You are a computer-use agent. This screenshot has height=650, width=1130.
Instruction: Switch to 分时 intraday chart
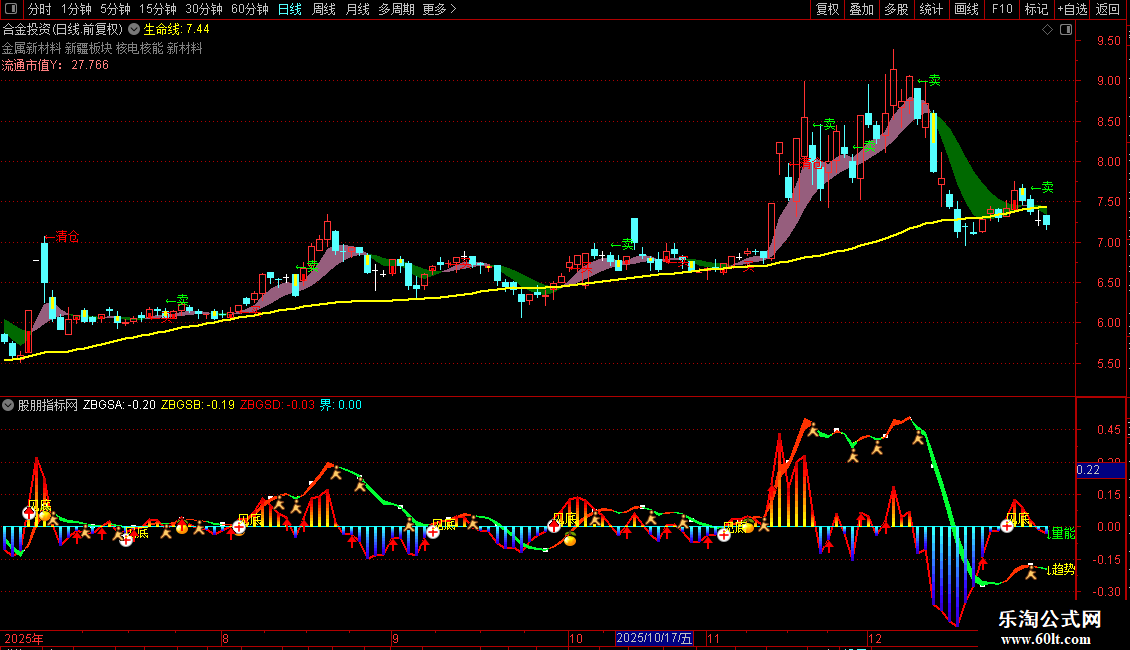pos(39,9)
